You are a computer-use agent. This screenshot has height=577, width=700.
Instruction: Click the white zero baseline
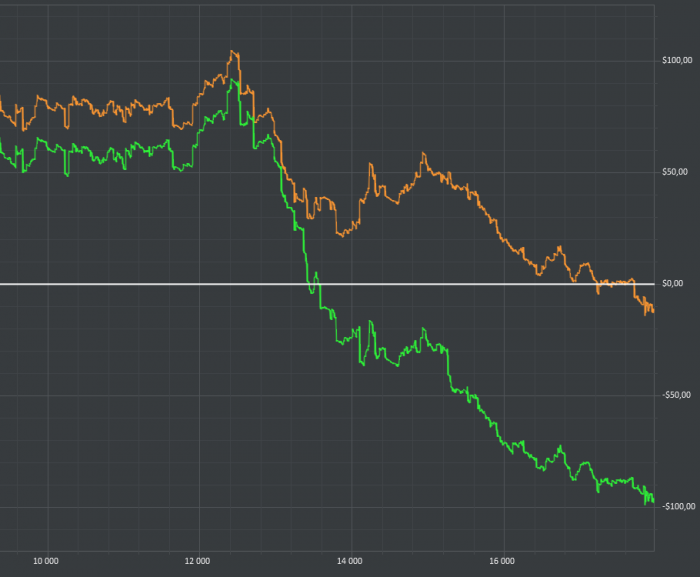(327, 284)
